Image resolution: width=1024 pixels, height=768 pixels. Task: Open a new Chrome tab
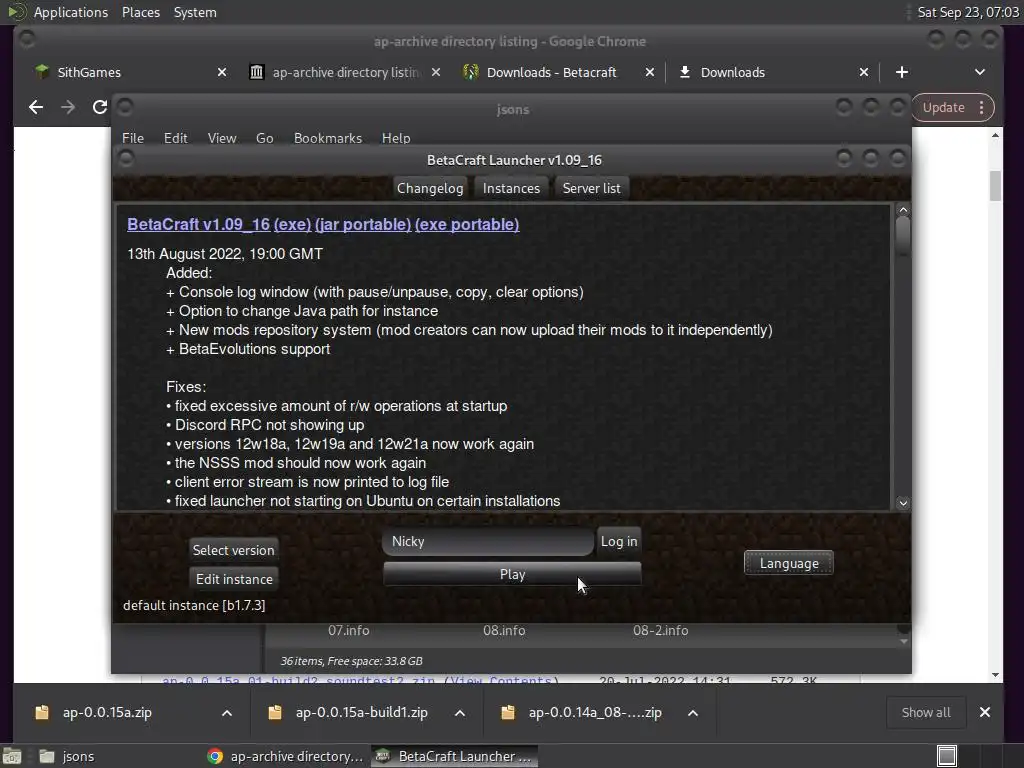[x=902, y=72]
